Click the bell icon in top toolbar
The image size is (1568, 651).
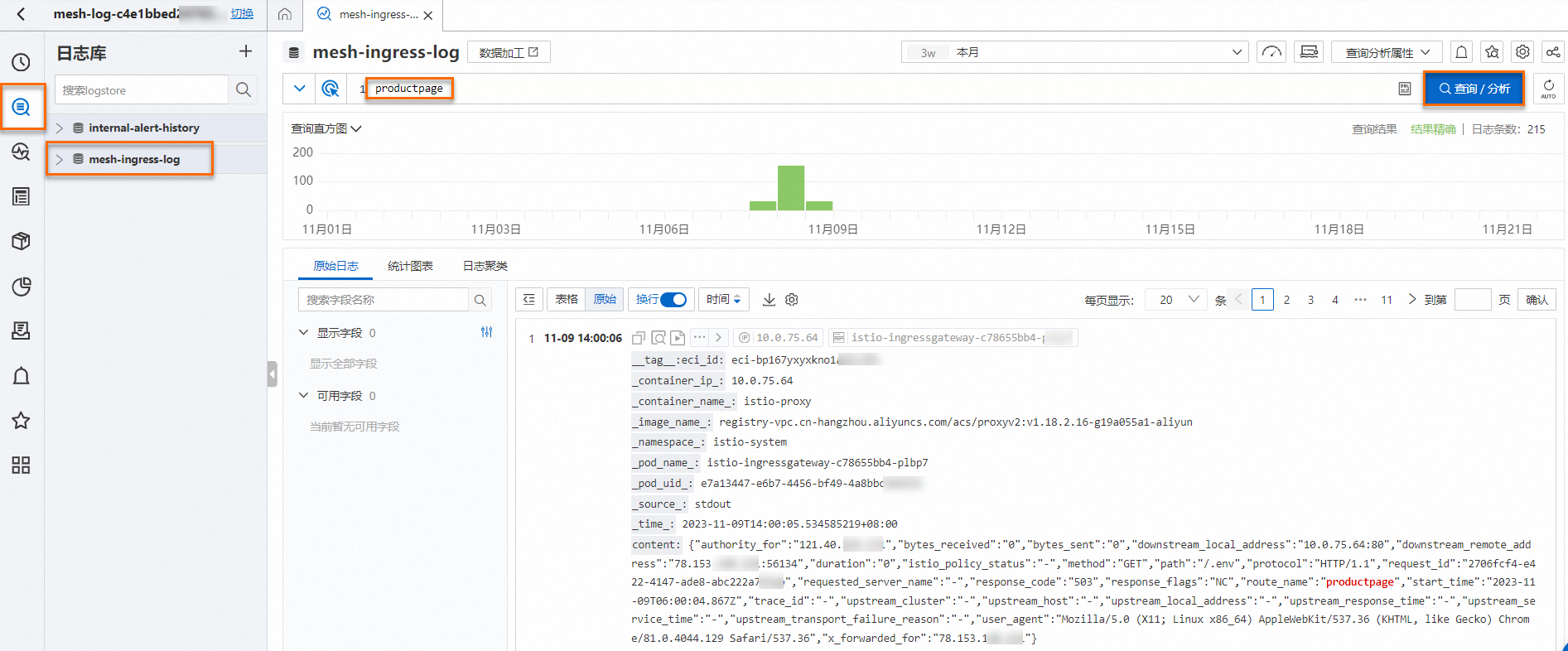[1462, 52]
